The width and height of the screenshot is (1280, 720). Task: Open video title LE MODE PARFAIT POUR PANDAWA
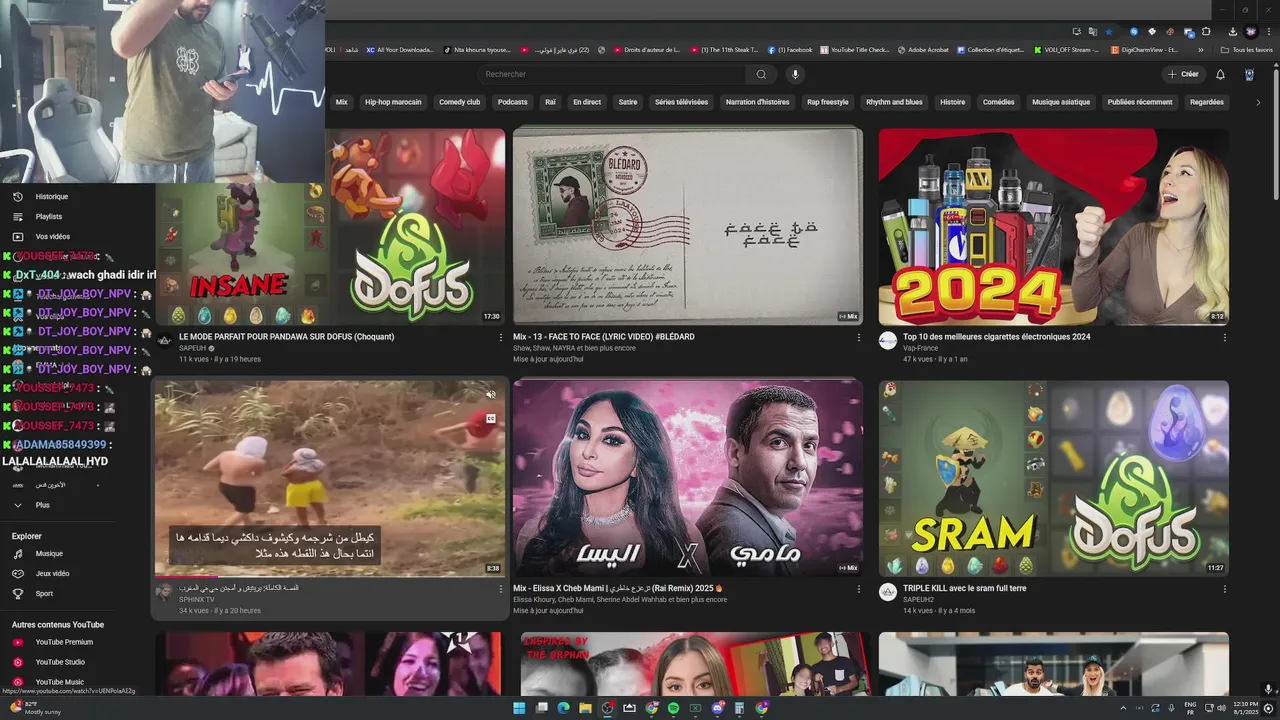(x=287, y=337)
